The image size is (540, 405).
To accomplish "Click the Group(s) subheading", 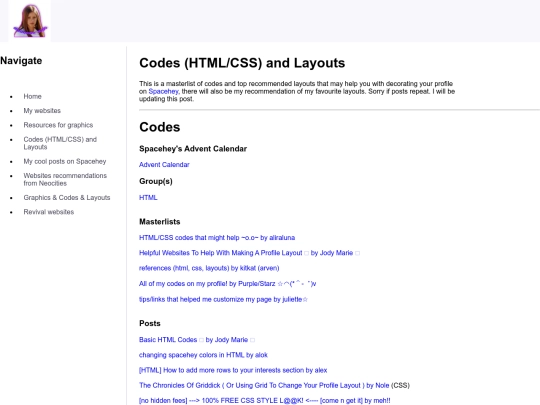I will click(x=156, y=181).
